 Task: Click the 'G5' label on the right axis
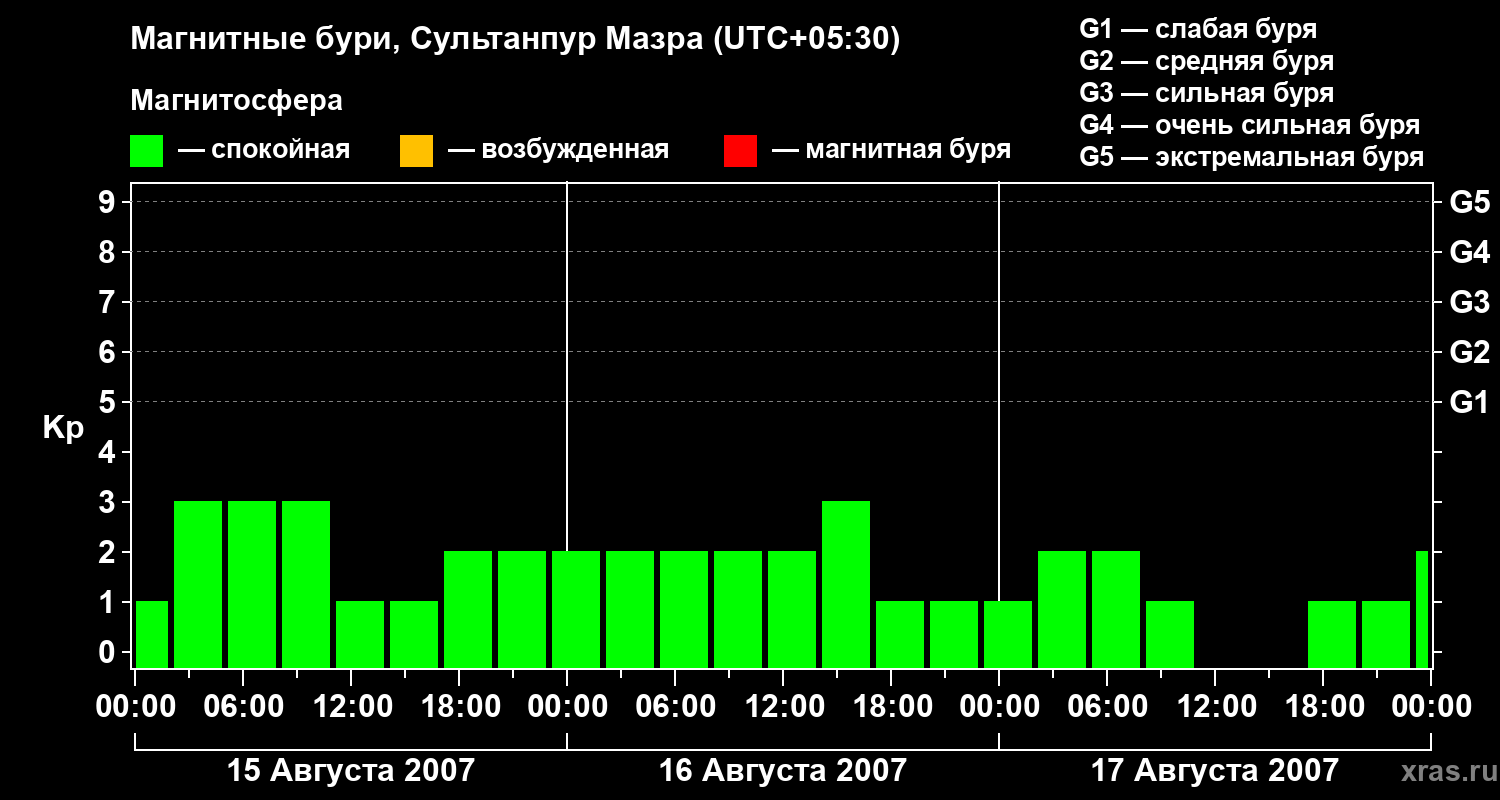click(x=1469, y=202)
